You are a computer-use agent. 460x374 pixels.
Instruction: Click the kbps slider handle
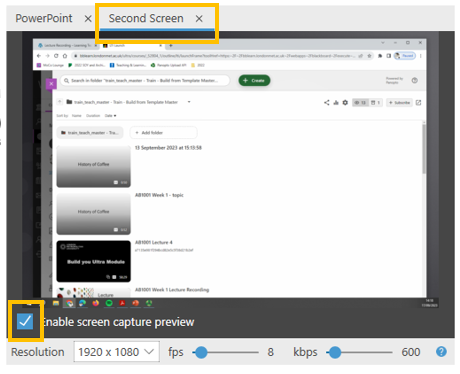coord(335,352)
